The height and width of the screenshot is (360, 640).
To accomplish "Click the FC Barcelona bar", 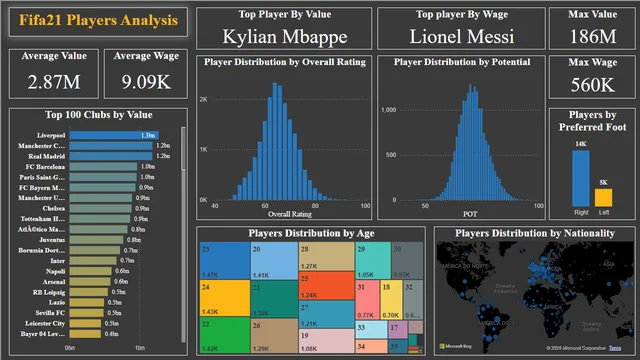I will (103, 167).
